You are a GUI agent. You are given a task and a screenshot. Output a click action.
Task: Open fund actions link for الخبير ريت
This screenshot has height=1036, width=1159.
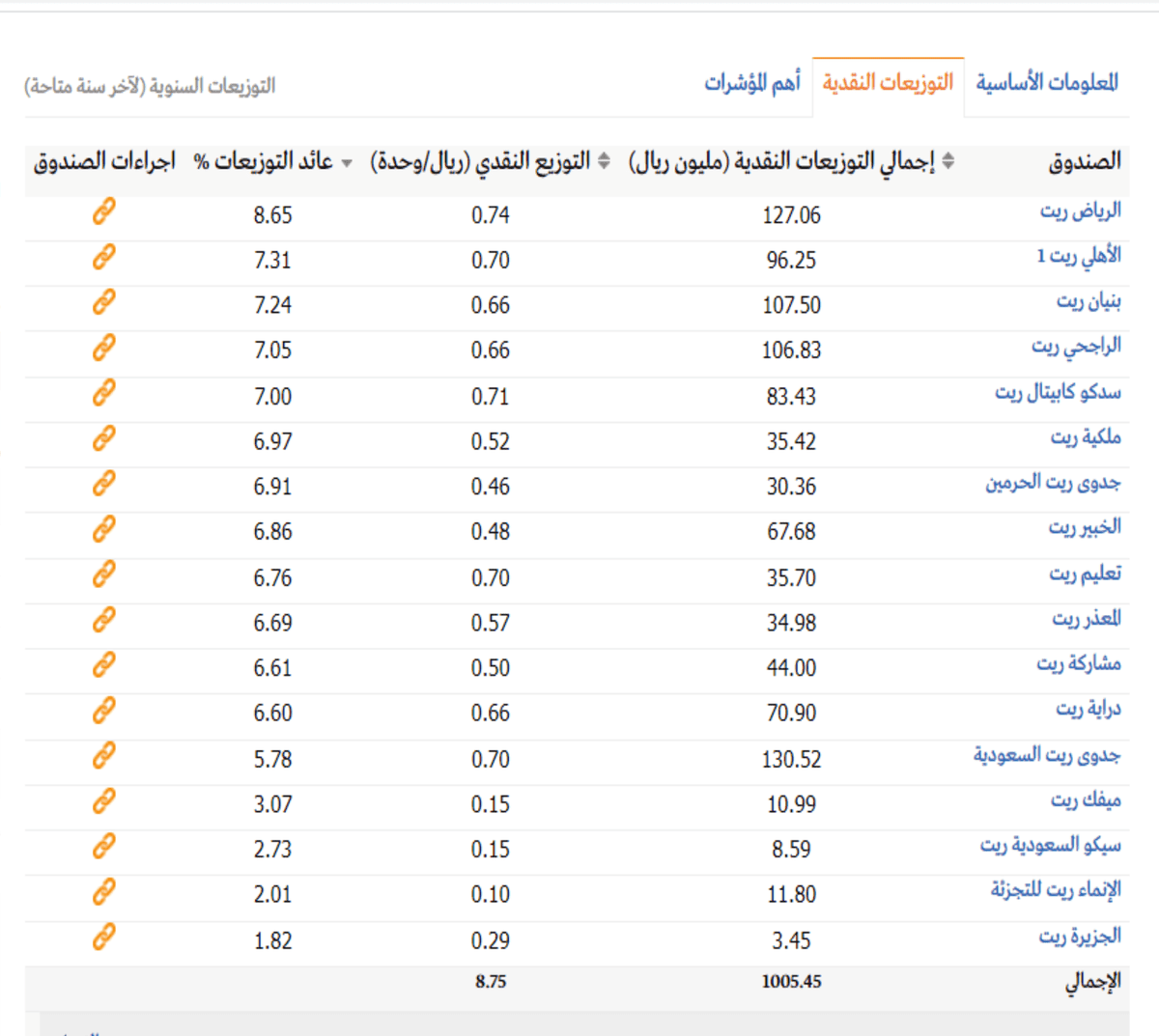point(104,529)
